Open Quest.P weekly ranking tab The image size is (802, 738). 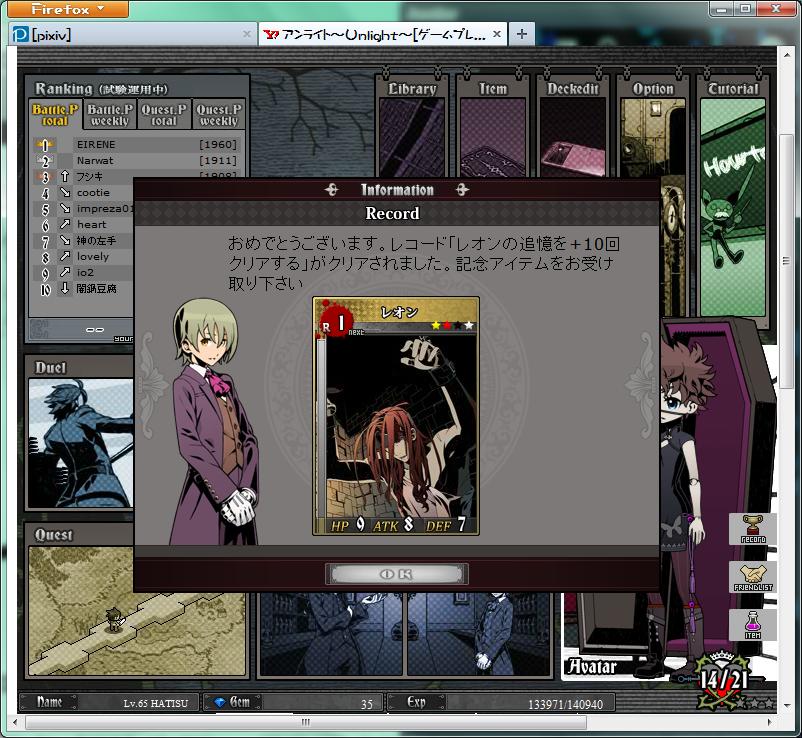coord(219,115)
